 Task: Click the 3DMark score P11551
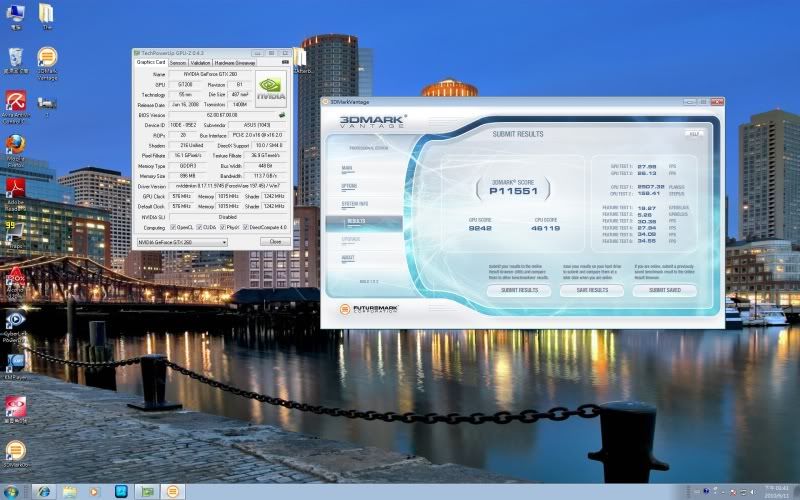(513, 191)
